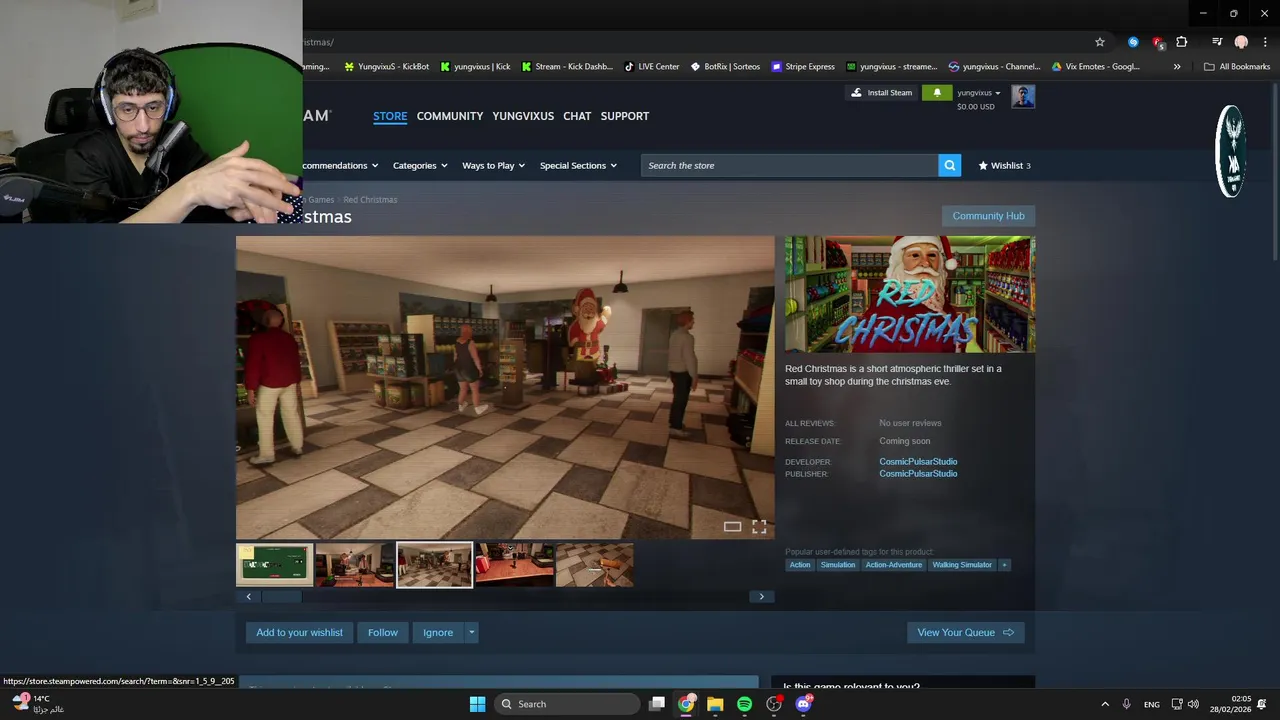
Task: Select the Simulation tag
Action: (838, 565)
